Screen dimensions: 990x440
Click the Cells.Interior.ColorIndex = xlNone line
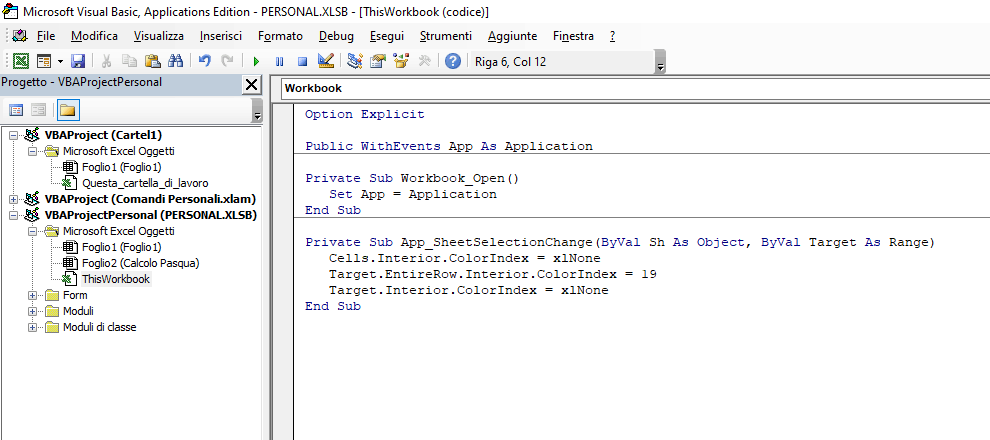(x=465, y=258)
